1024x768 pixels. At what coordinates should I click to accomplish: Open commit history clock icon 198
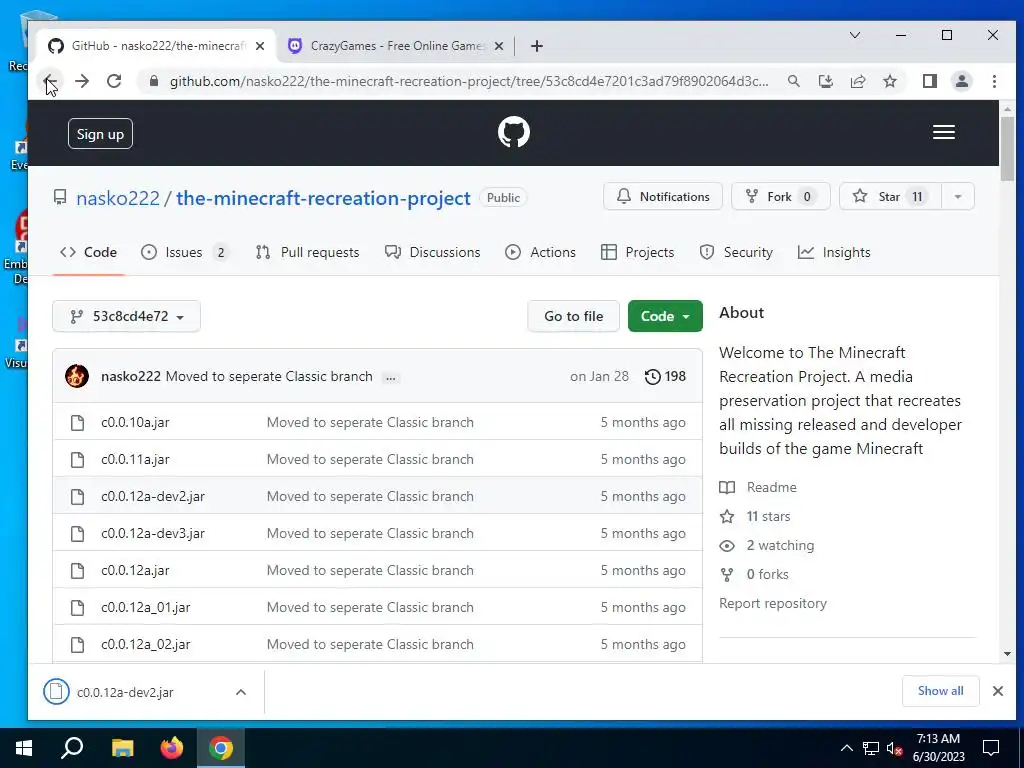[665, 376]
